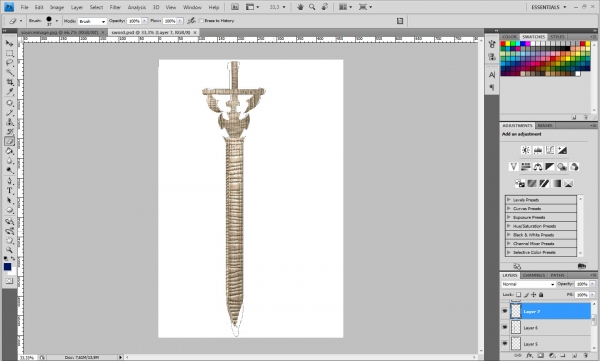Toggle lock transparent pixels
This screenshot has width=600, height=361.
(518, 295)
